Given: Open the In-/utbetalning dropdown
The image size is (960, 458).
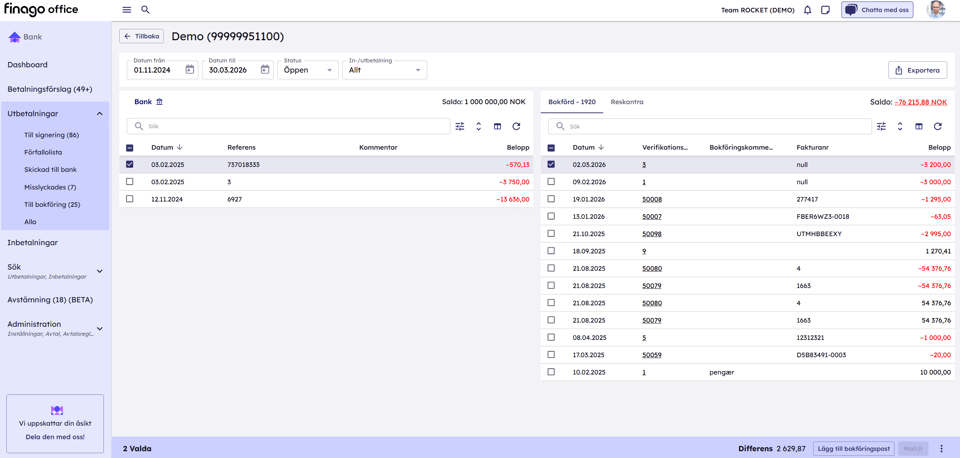Looking at the screenshot, I should point(384,70).
